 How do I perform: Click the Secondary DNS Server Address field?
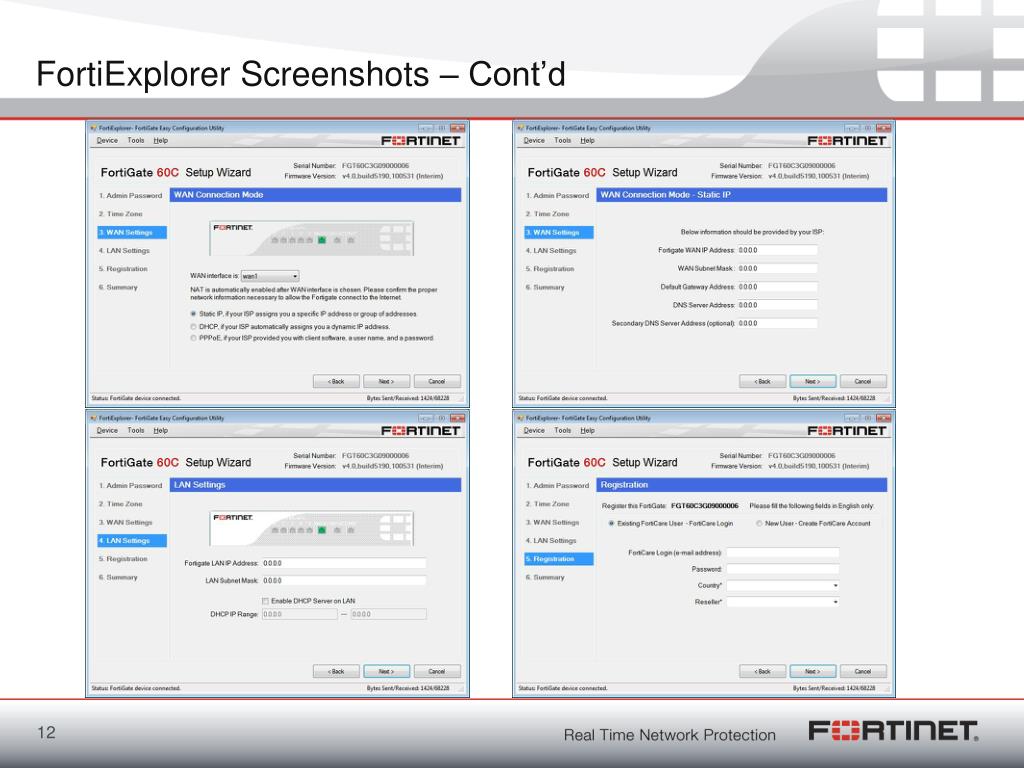[x=777, y=323]
